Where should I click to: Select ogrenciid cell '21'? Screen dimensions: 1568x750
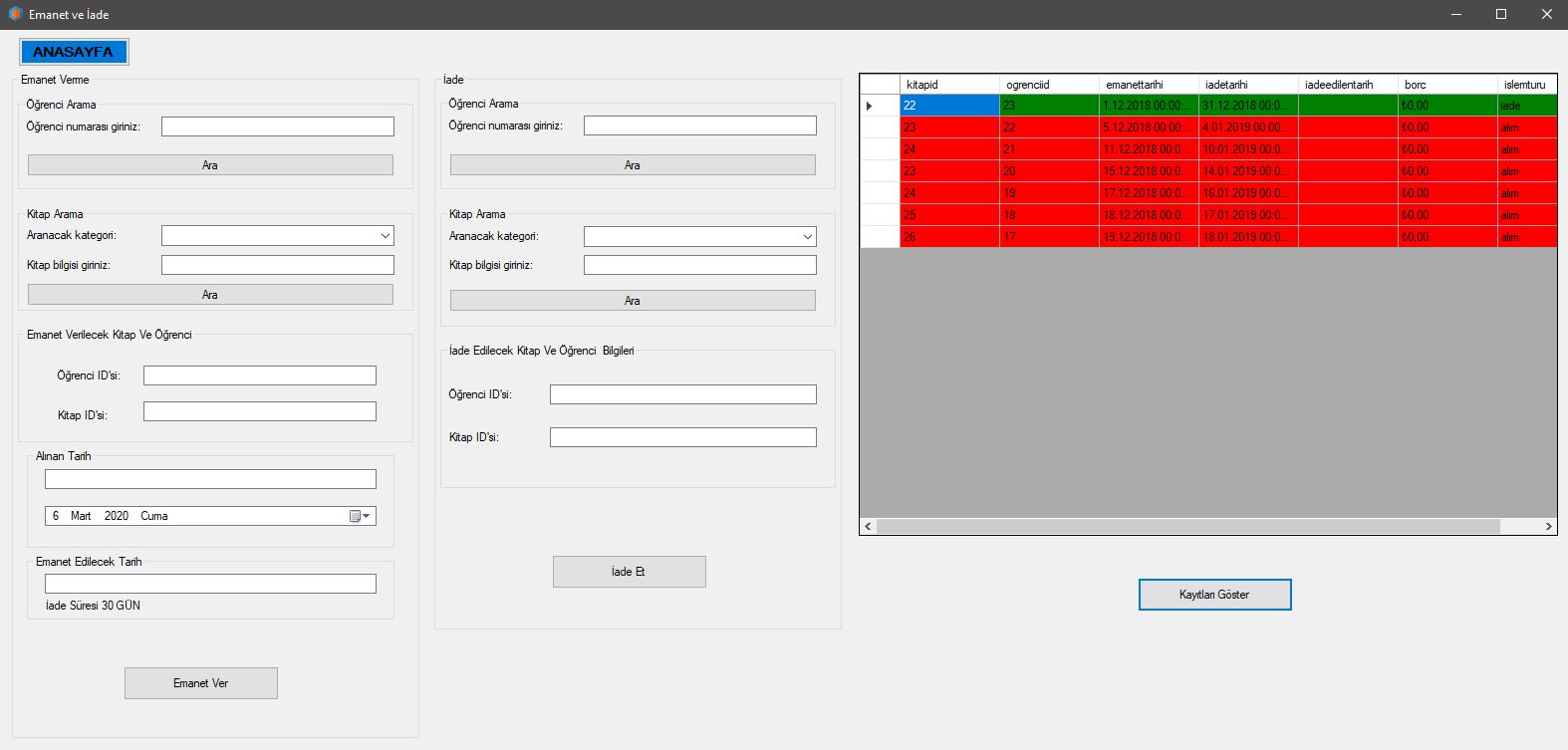[x=1049, y=149]
